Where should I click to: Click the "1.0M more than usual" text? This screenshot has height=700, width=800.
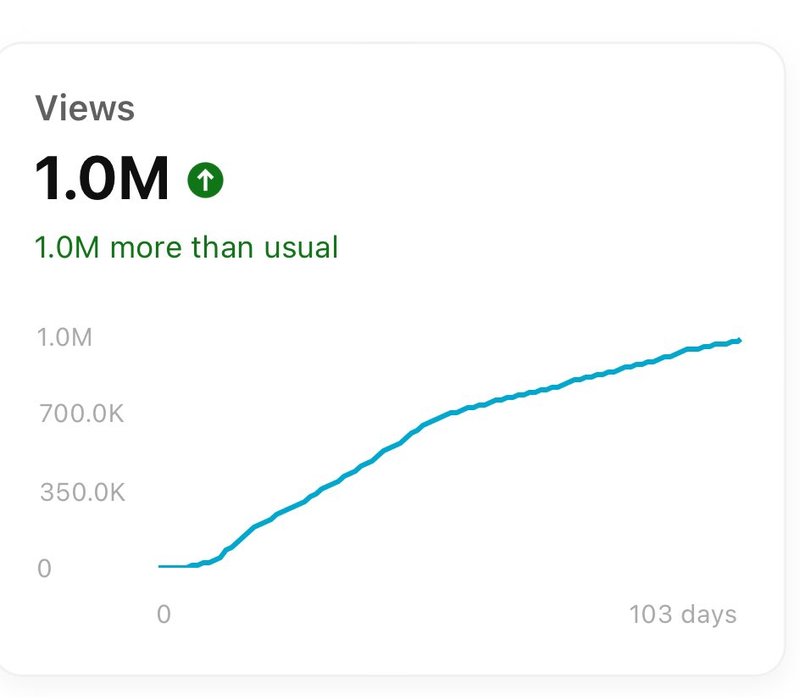tap(187, 246)
